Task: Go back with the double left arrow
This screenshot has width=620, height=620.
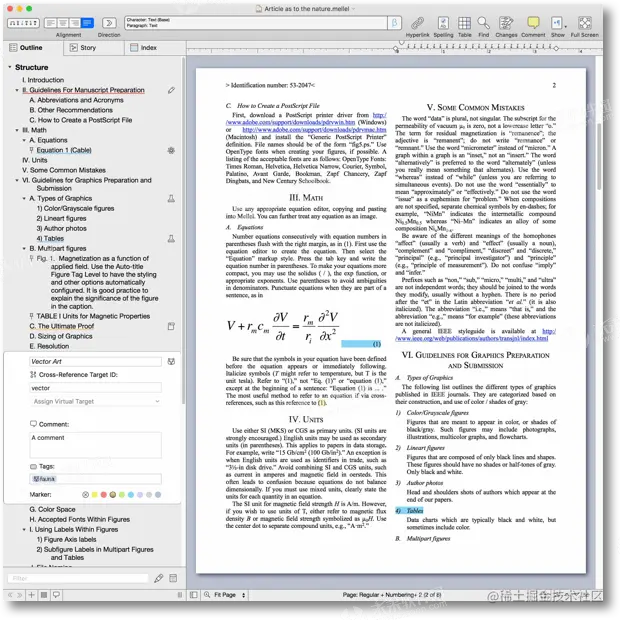Action: tap(10, 595)
